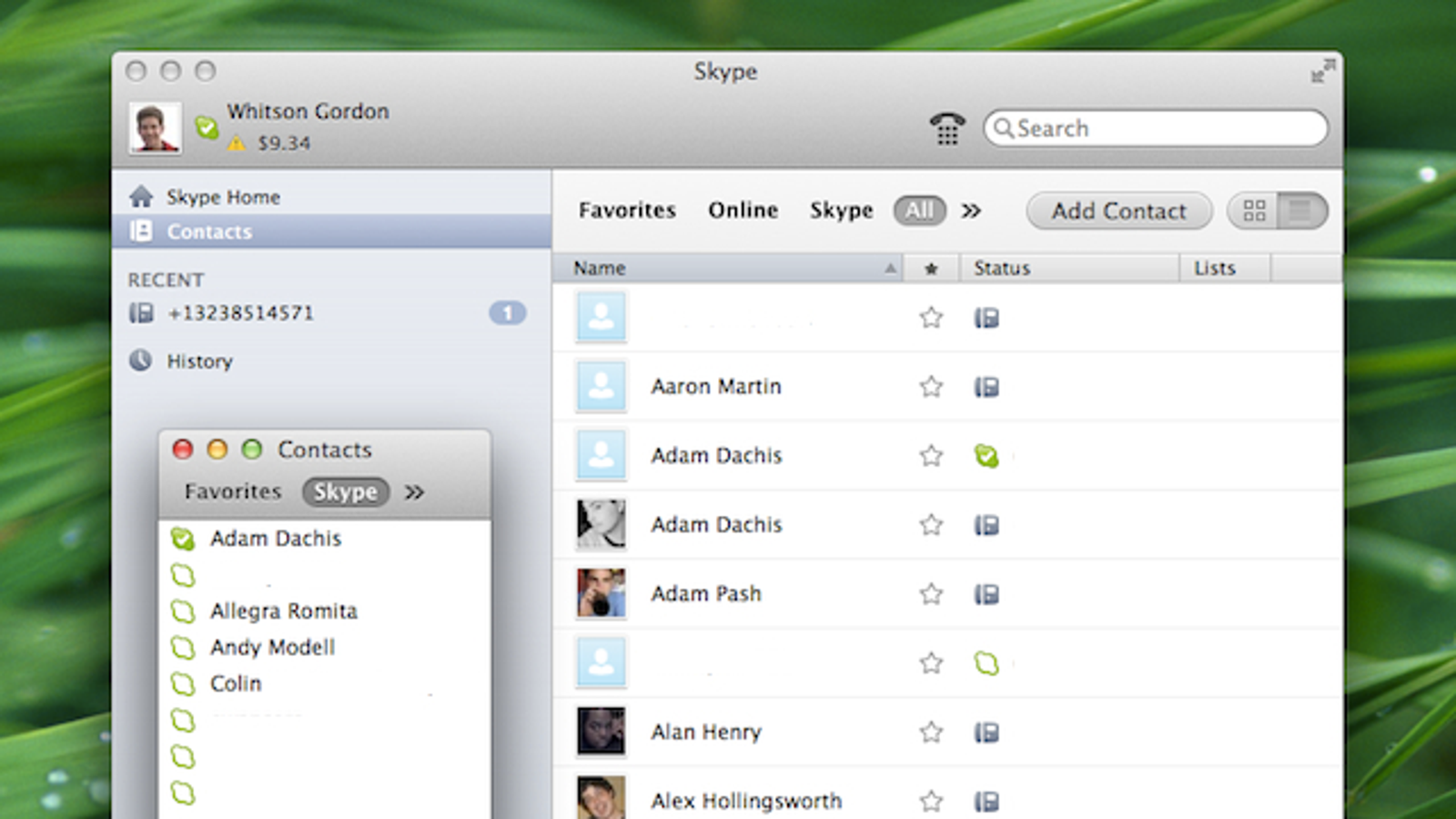This screenshot has height=819, width=1456.
Task: Click Adam Dachis online icon in floating window
Action: (x=183, y=539)
